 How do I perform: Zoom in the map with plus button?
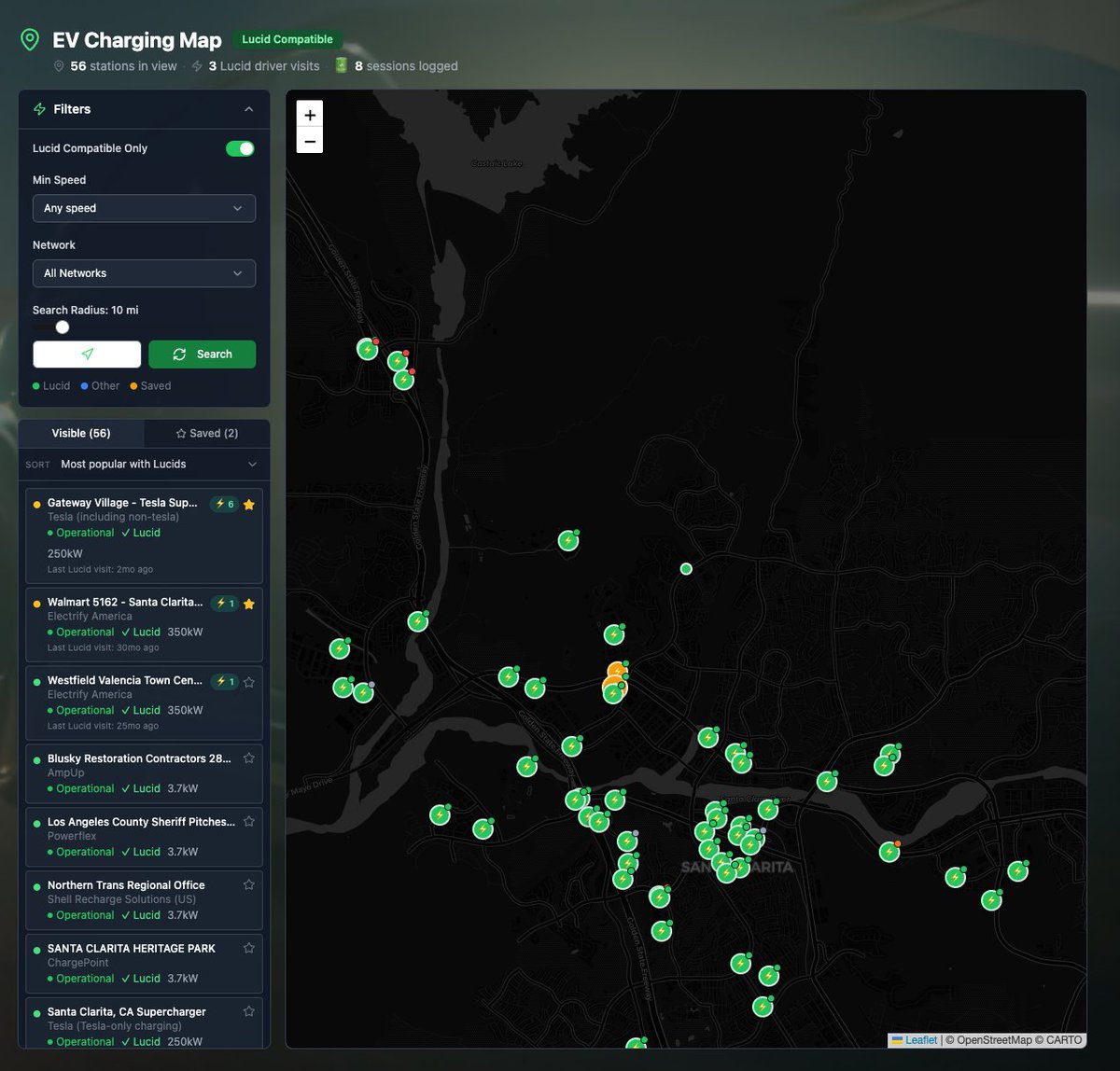point(310,114)
